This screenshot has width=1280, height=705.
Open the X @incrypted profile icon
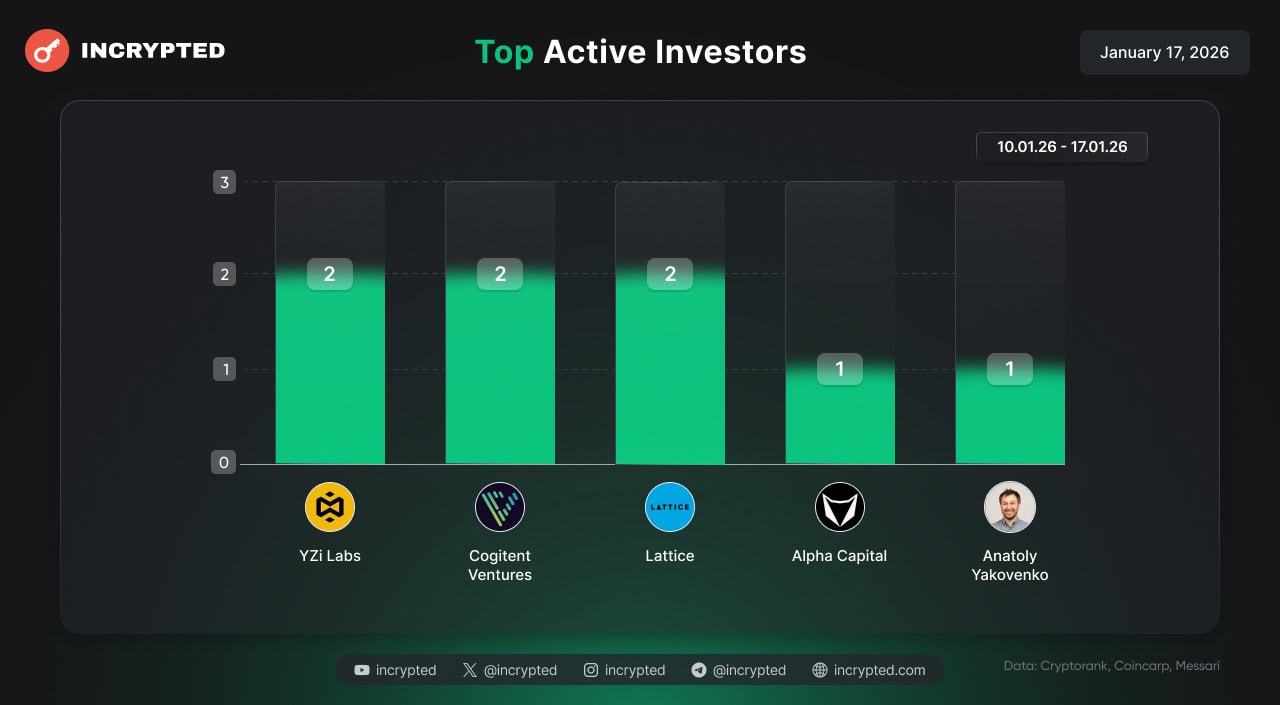pos(470,670)
